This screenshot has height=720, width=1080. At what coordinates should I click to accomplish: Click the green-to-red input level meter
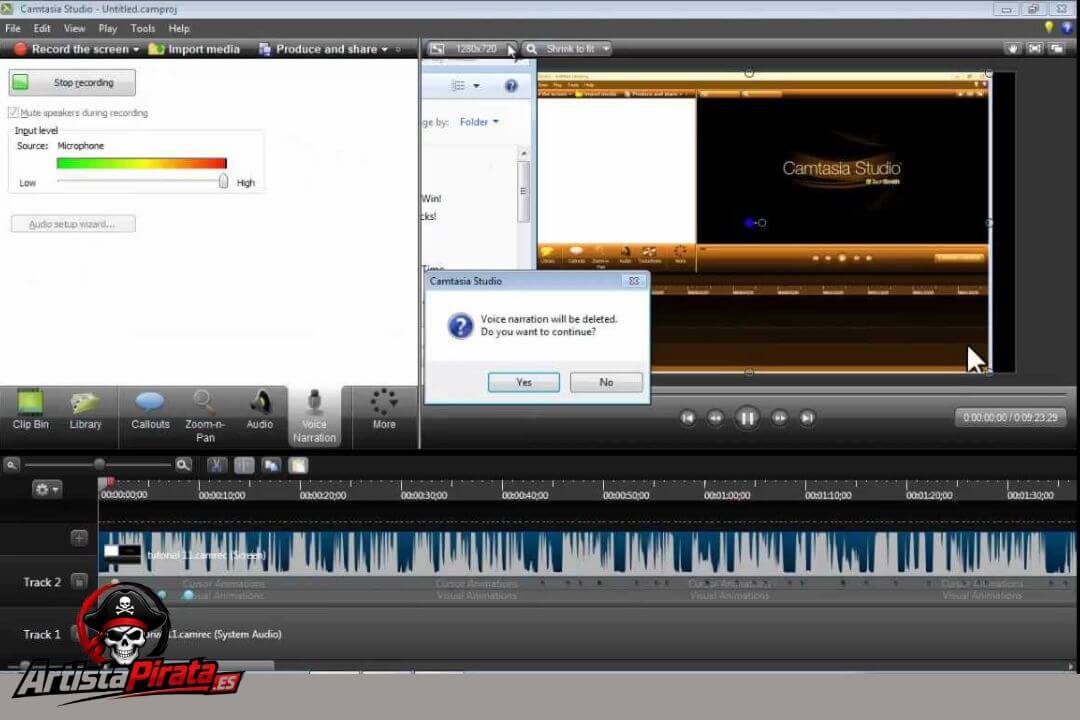[141, 163]
